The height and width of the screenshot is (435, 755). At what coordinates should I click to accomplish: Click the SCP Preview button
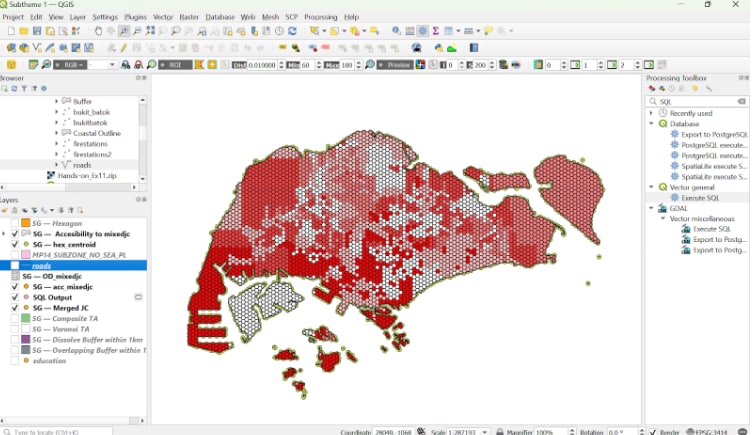tap(396, 65)
